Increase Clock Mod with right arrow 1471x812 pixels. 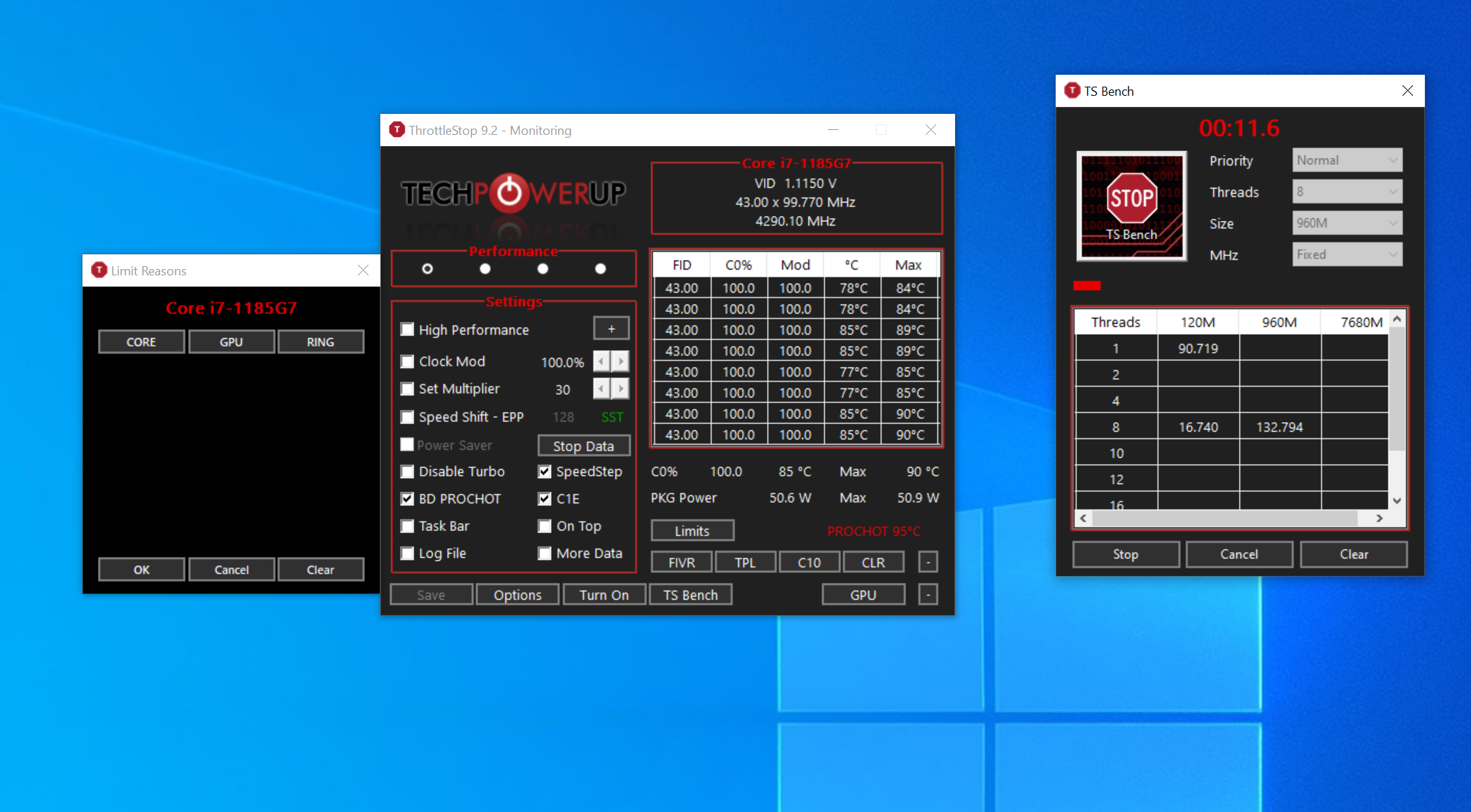tap(621, 361)
